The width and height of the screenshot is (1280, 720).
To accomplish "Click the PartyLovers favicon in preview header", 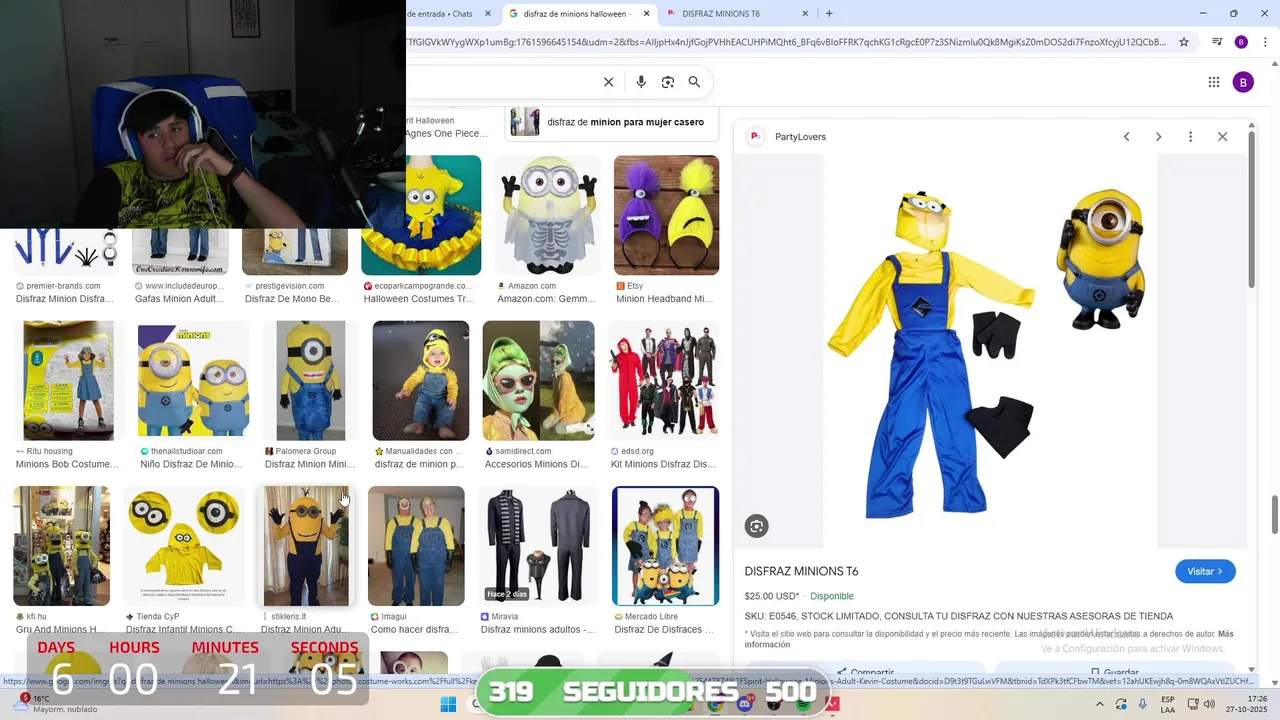I will (x=756, y=136).
